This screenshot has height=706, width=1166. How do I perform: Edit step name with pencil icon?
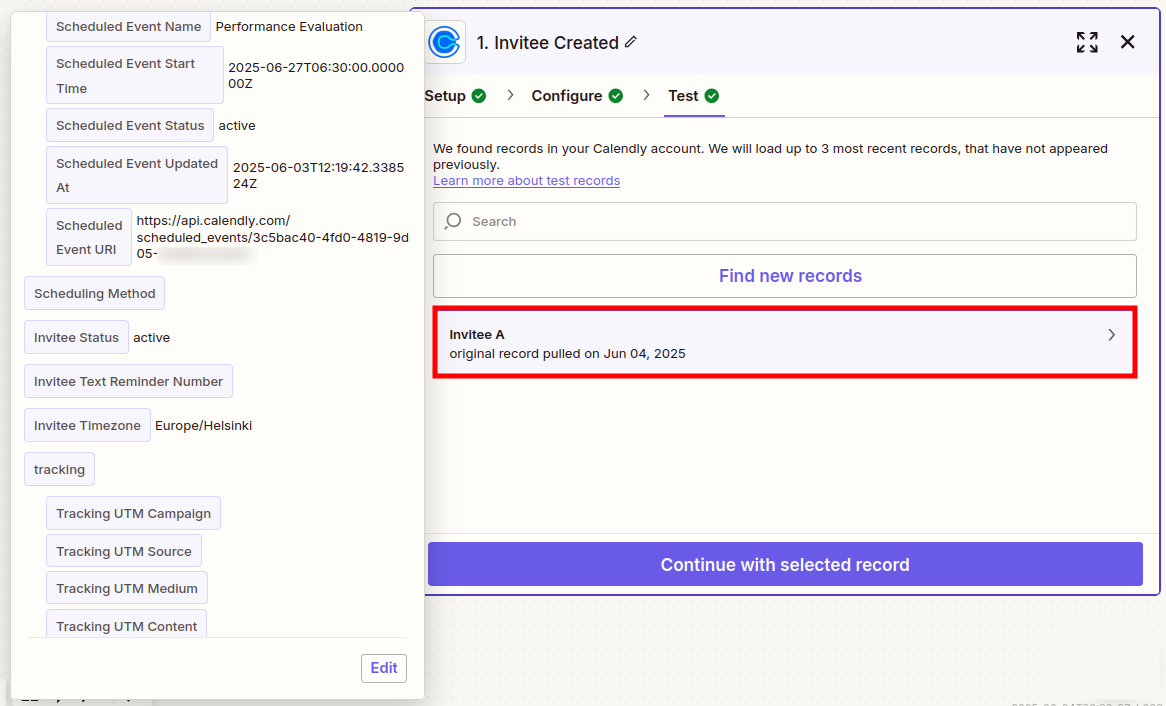[631, 42]
